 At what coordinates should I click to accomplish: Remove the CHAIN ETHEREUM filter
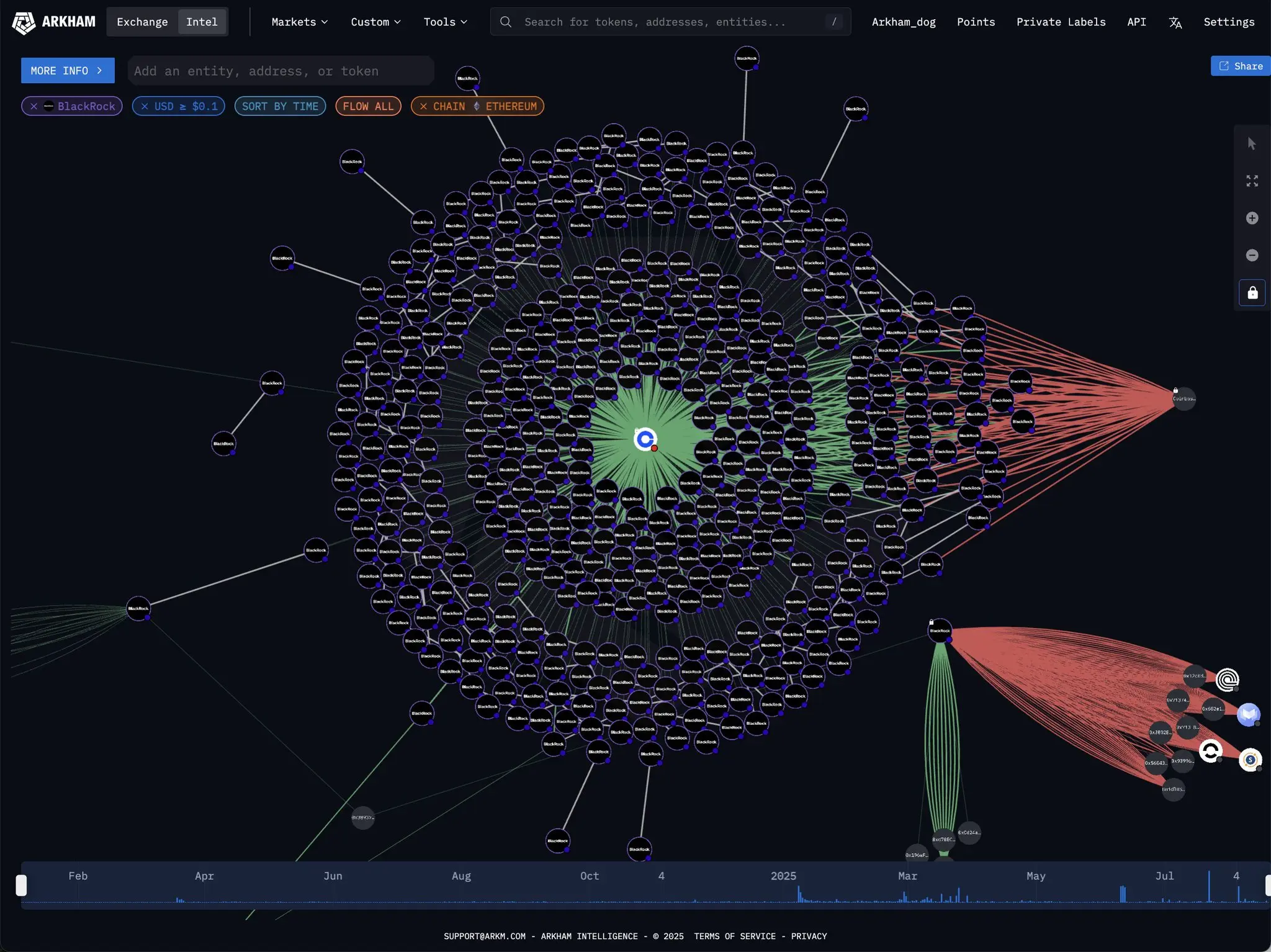pyautogui.click(x=423, y=106)
